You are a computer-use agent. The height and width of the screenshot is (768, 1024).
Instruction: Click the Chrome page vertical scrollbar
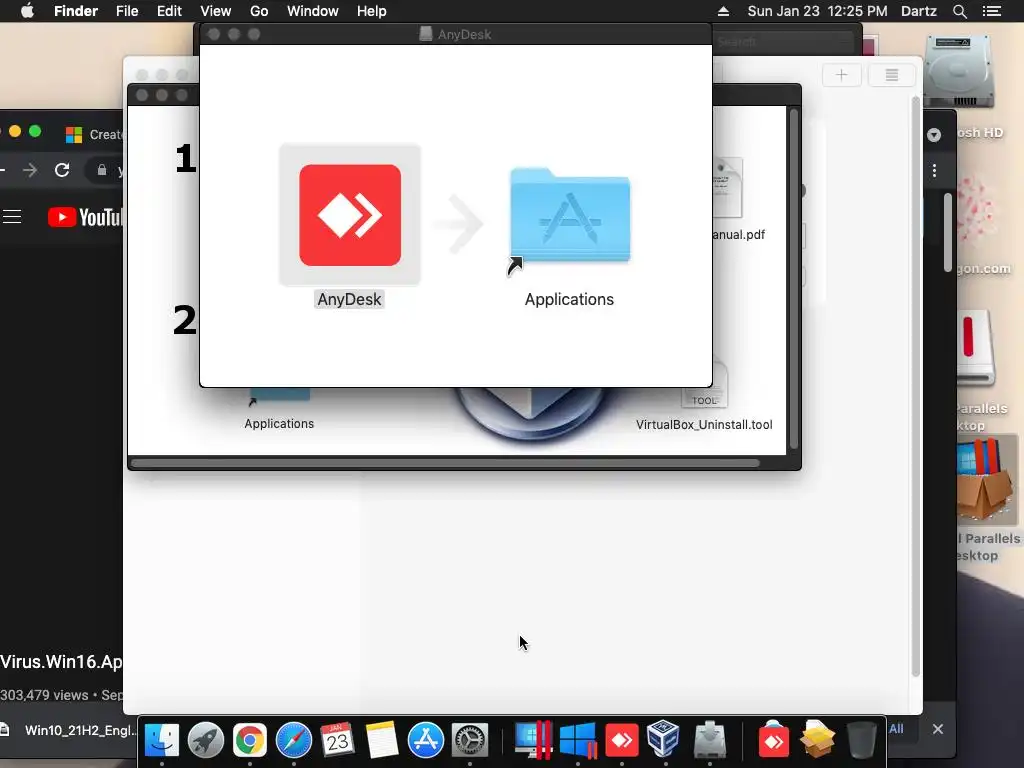tap(948, 232)
